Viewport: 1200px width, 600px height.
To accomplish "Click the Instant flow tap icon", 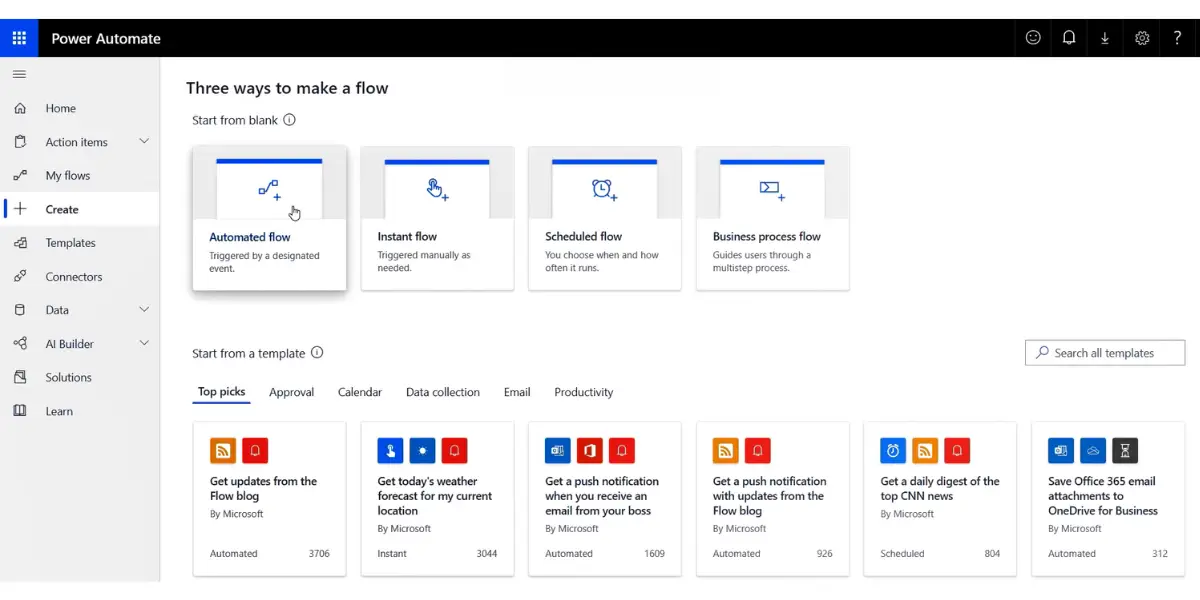I will 437,189.
